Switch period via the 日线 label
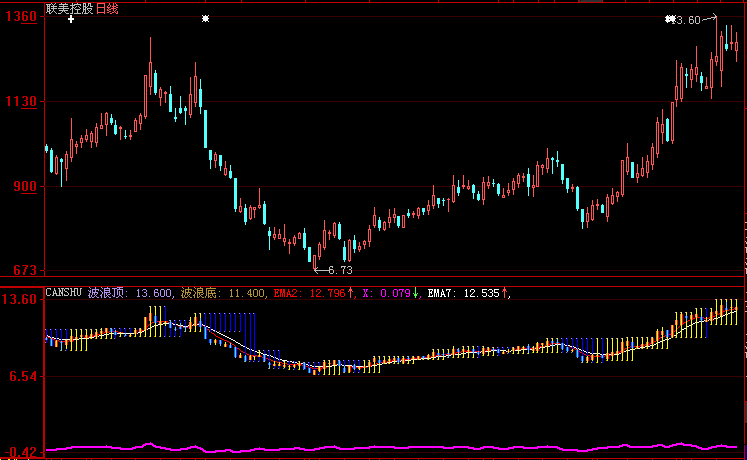The width and height of the screenshot is (747, 460). pos(105,8)
